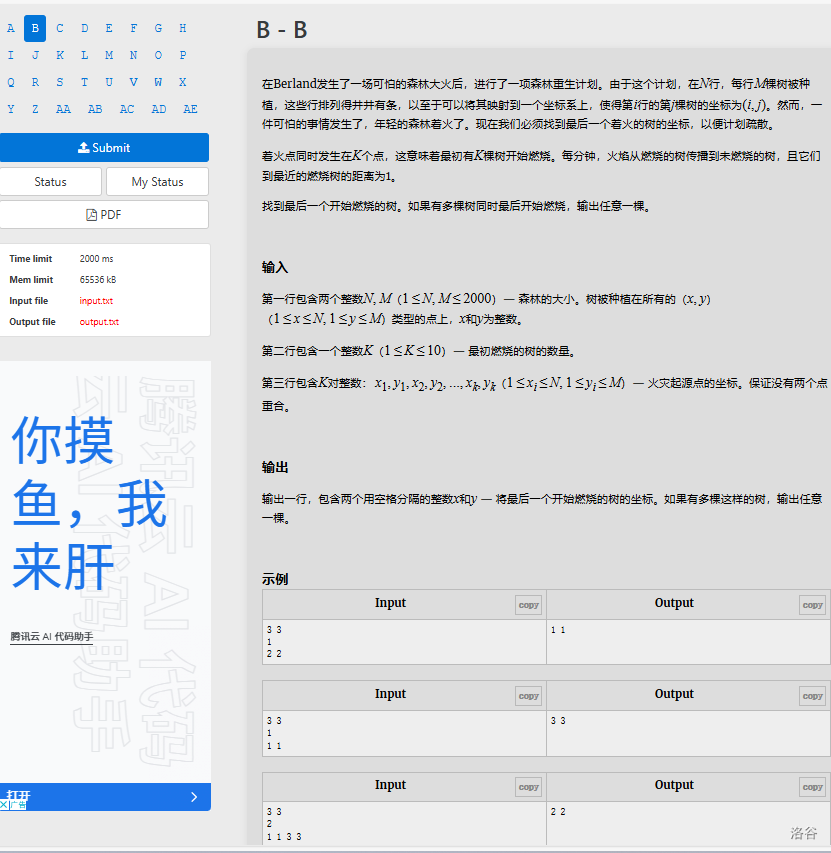Open problem N

tap(133, 55)
